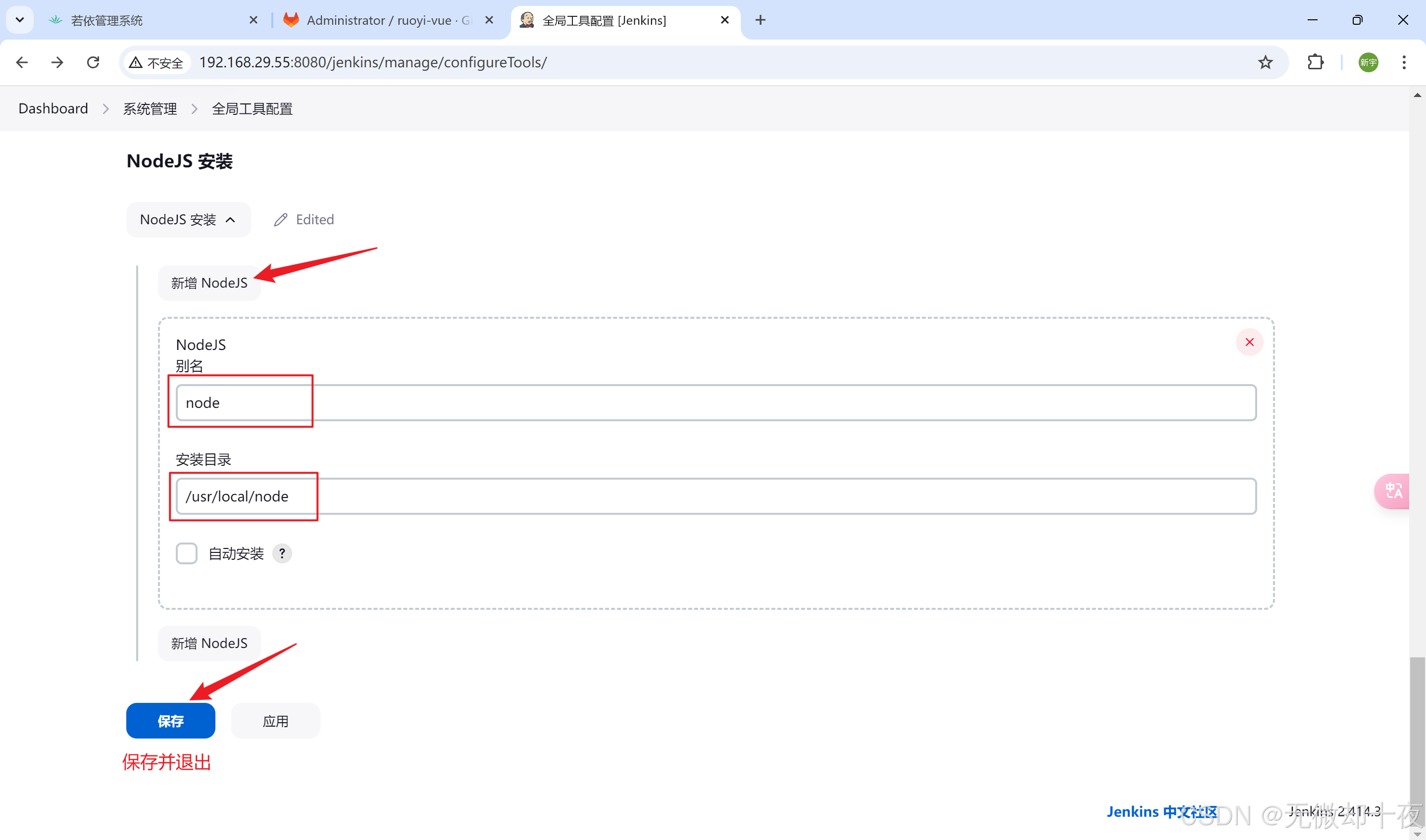This screenshot has height=840, width=1426.
Task: Enable the 自动安装 checkbox
Action: tap(186, 553)
